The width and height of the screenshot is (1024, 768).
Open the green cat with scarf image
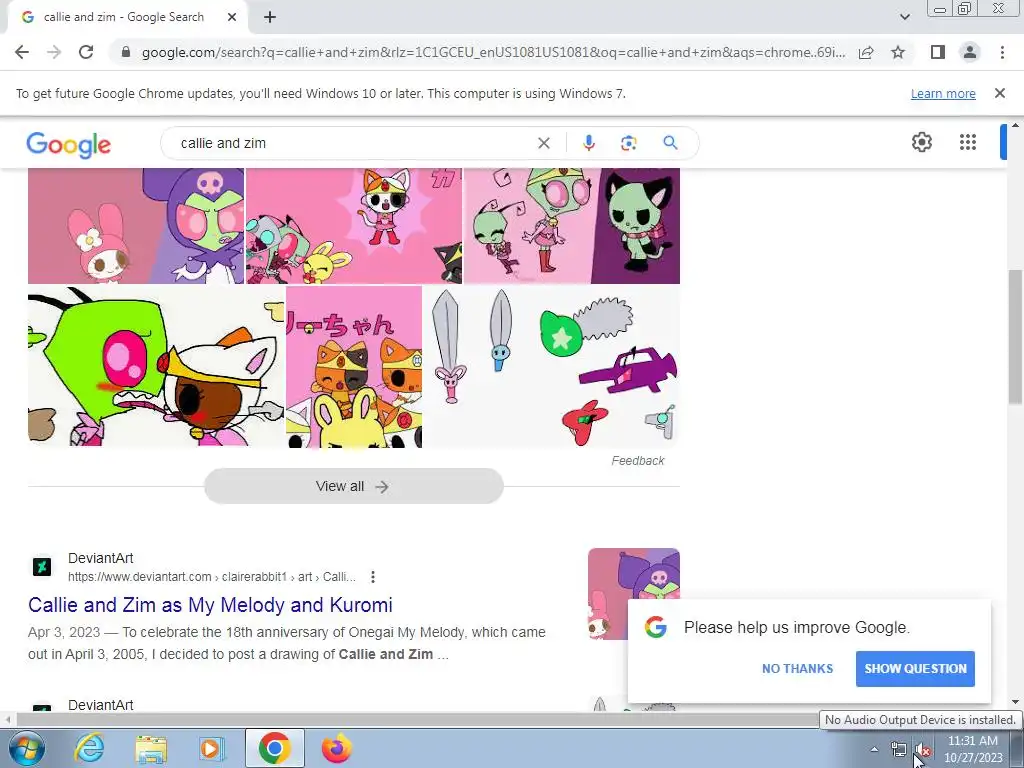(x=571, y=226)
